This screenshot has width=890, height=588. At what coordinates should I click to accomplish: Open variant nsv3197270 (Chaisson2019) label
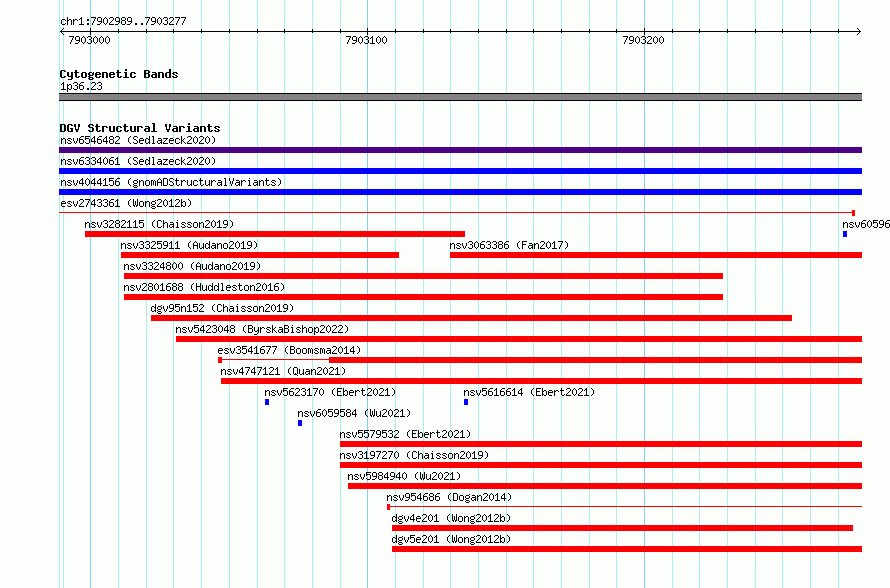[414, 455]
